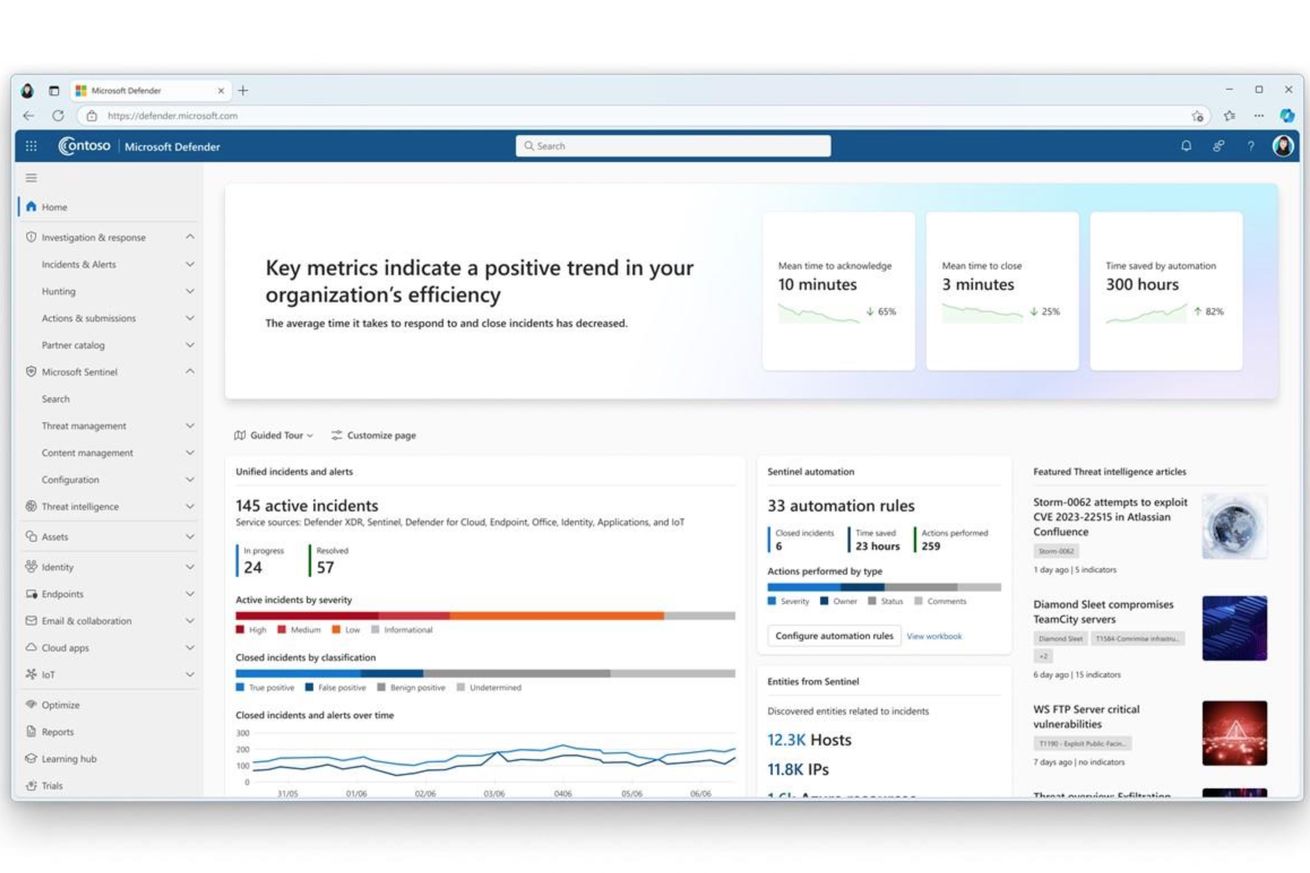The height and width of the screenshot is (873, 1310).
Task: Click the Home icon in the sidebar
Action: (x=31, y=207)
